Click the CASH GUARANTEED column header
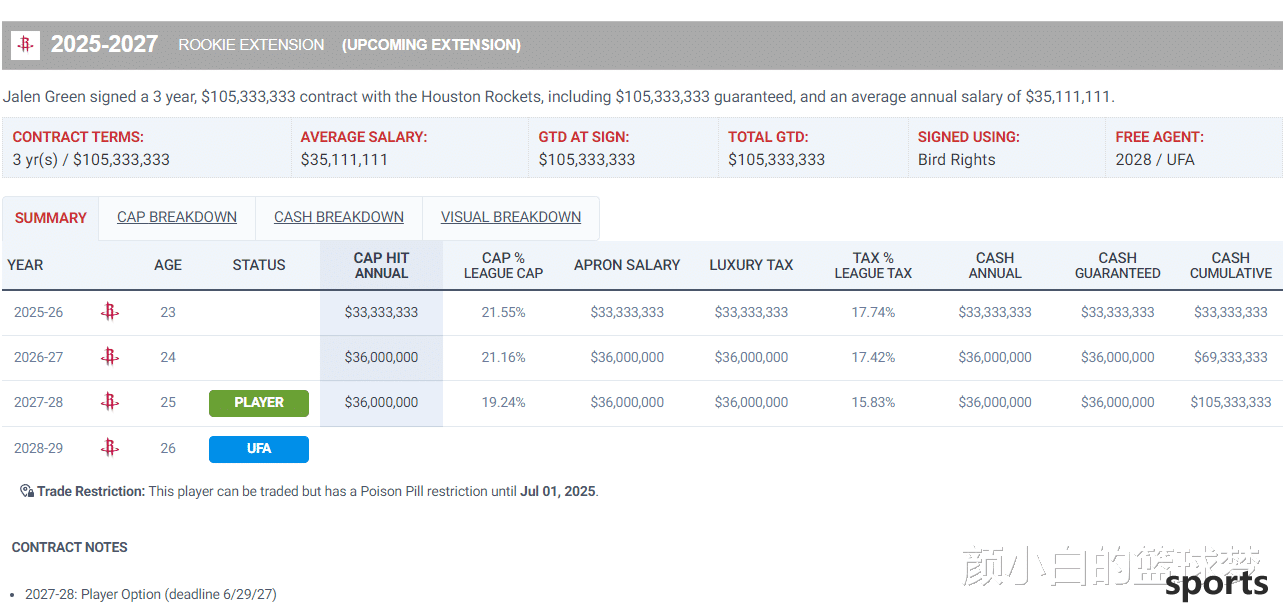This screenshot has width=1283, height=615. [x=1118, y=265]
